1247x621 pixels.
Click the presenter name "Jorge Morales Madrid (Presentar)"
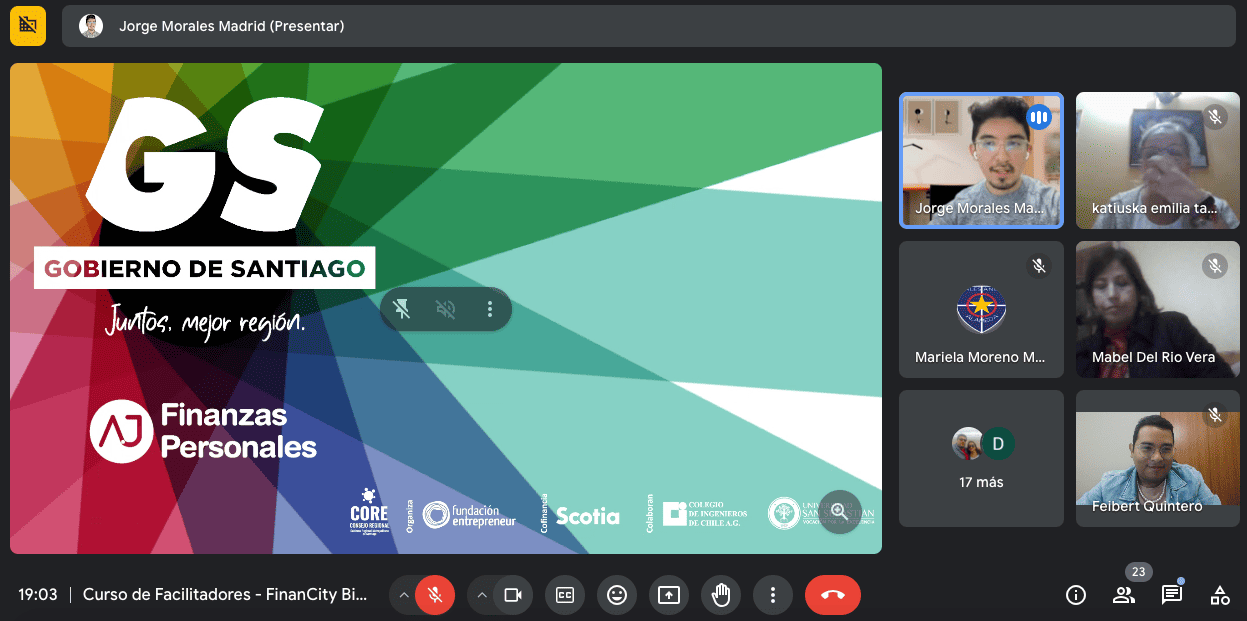coord(231,26)
